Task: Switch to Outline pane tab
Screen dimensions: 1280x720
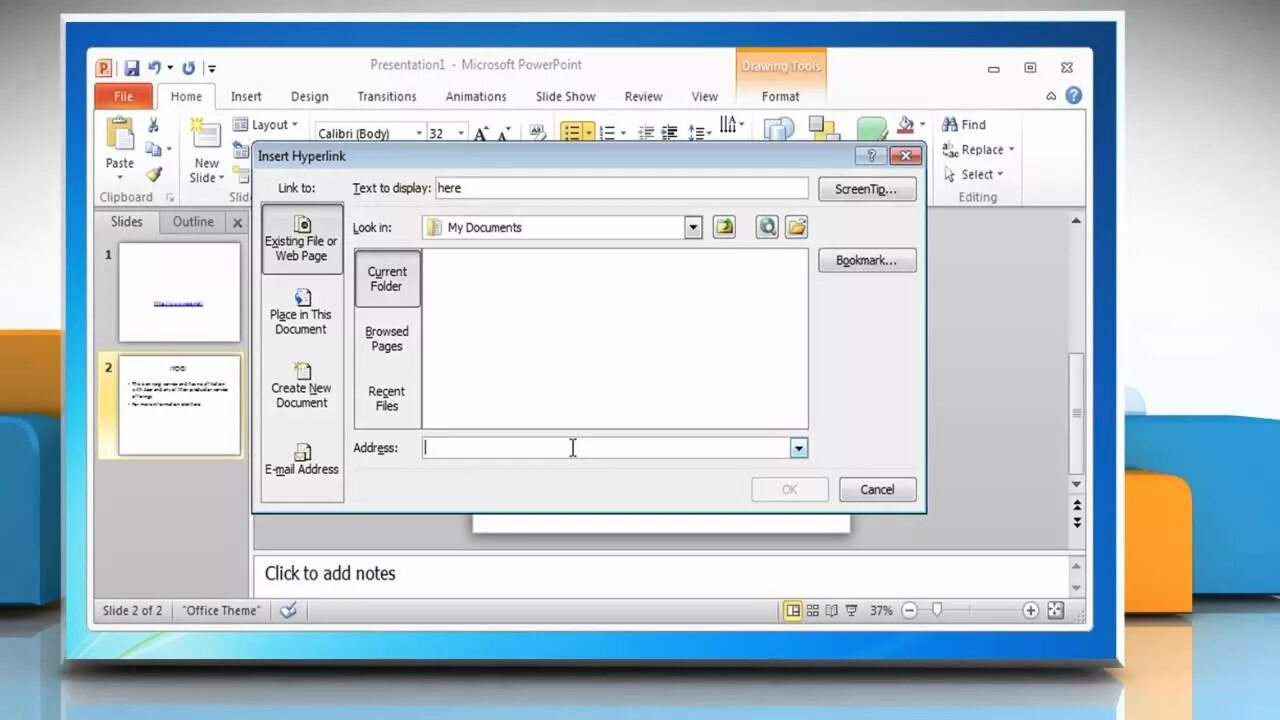Action: point(193,222)
